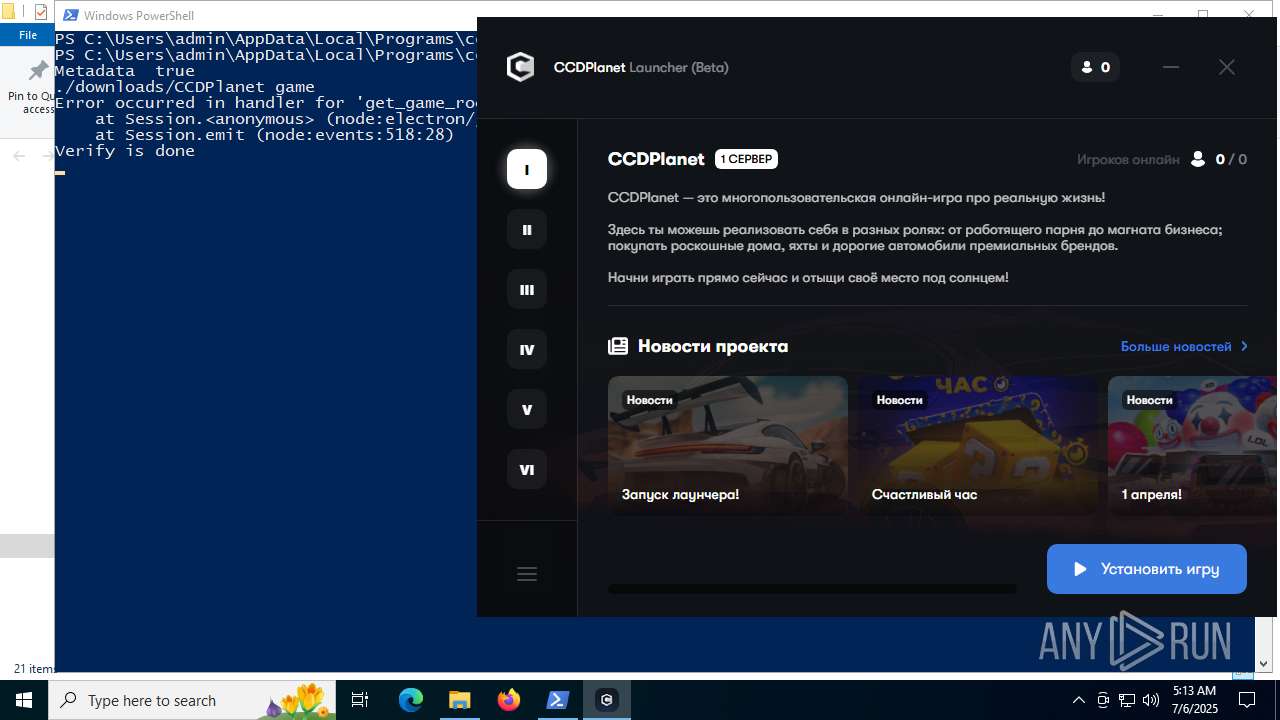Screen dimensions: 1280x720
Task: Open the 'Больше новостей' link
Action: [1184, 346]
